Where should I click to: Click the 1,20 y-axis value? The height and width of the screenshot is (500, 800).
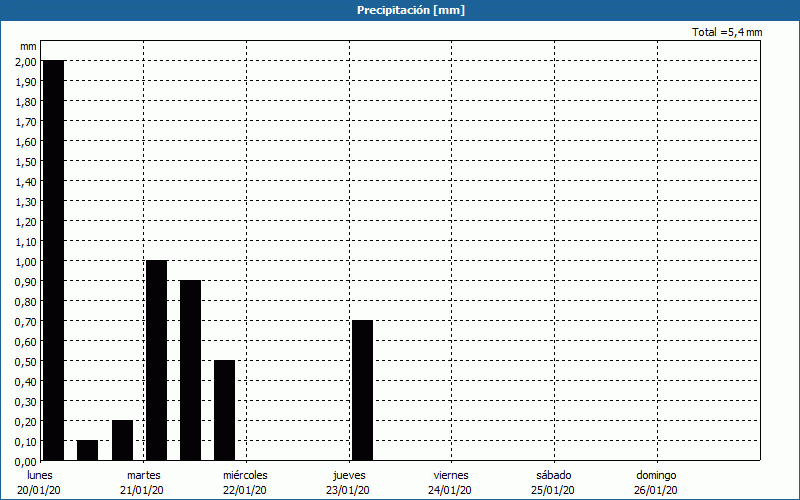pyautogui.click(x=26, y=221)
